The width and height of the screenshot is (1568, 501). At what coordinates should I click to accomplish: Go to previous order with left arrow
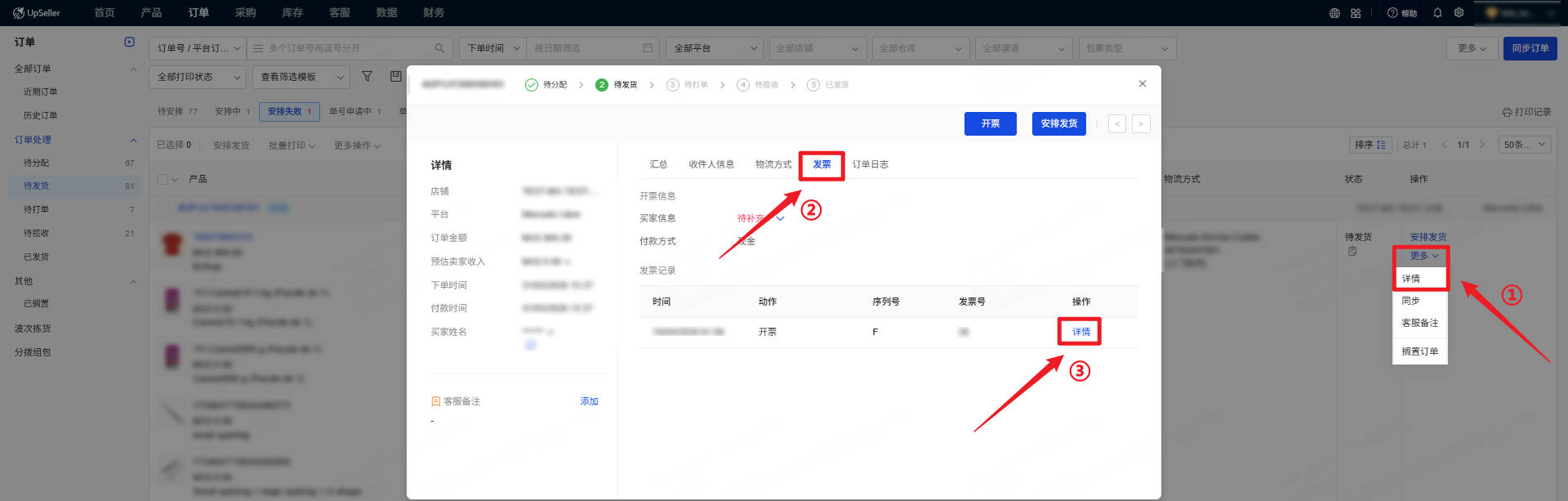[1117, 123]
